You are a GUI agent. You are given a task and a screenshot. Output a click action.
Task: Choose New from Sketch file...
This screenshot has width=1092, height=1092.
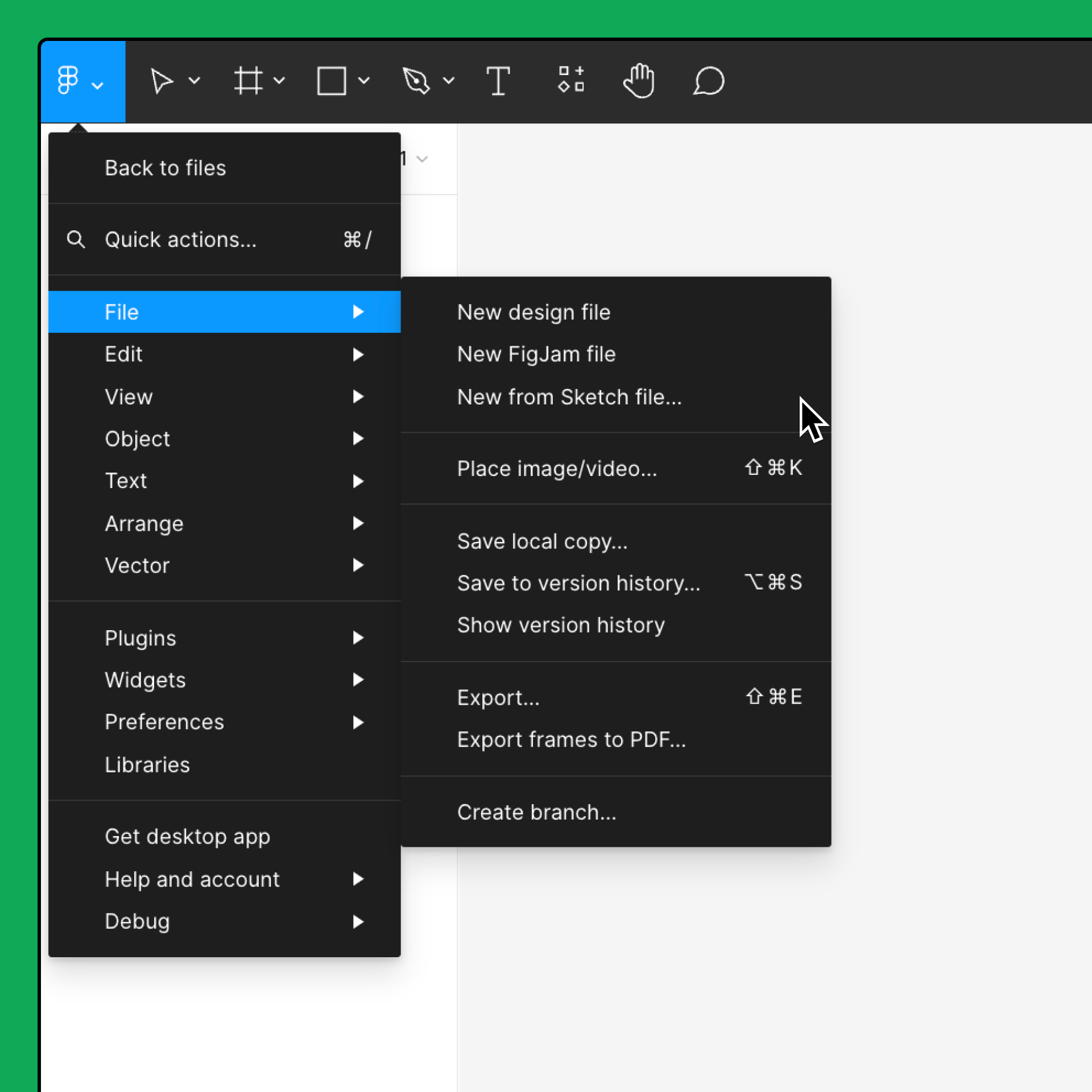pos(616,397)
